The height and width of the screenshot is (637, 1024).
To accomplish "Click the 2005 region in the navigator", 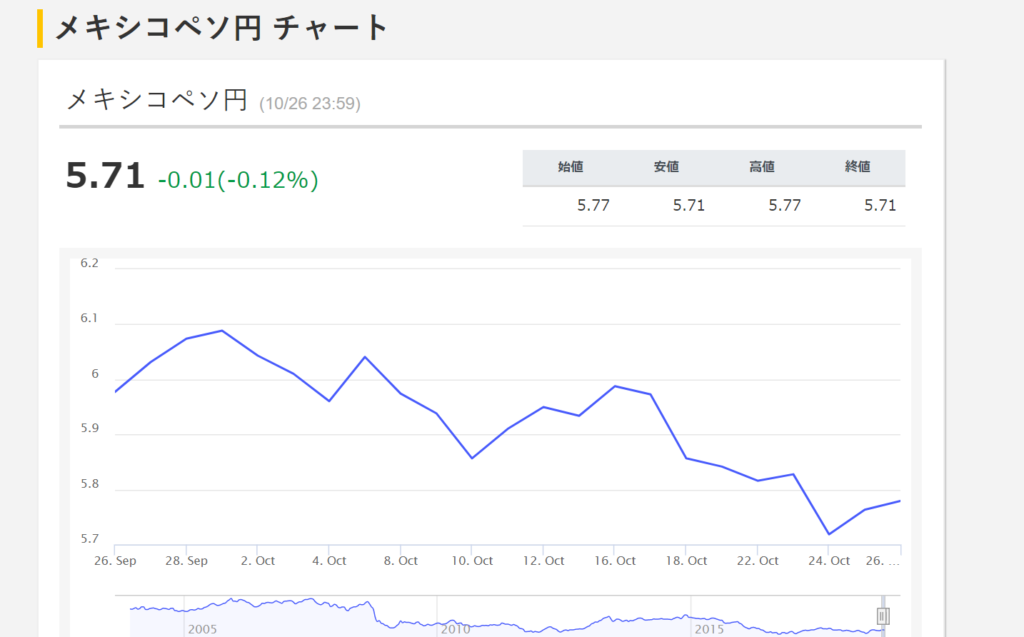I will click(202, 629).
